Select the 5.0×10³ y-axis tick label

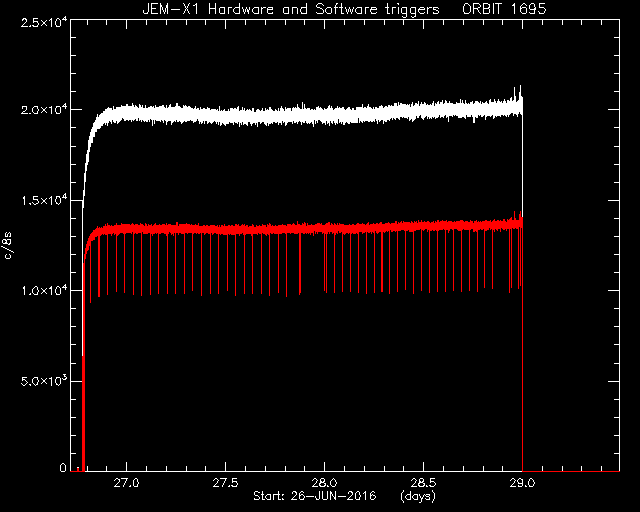[44, 381]
